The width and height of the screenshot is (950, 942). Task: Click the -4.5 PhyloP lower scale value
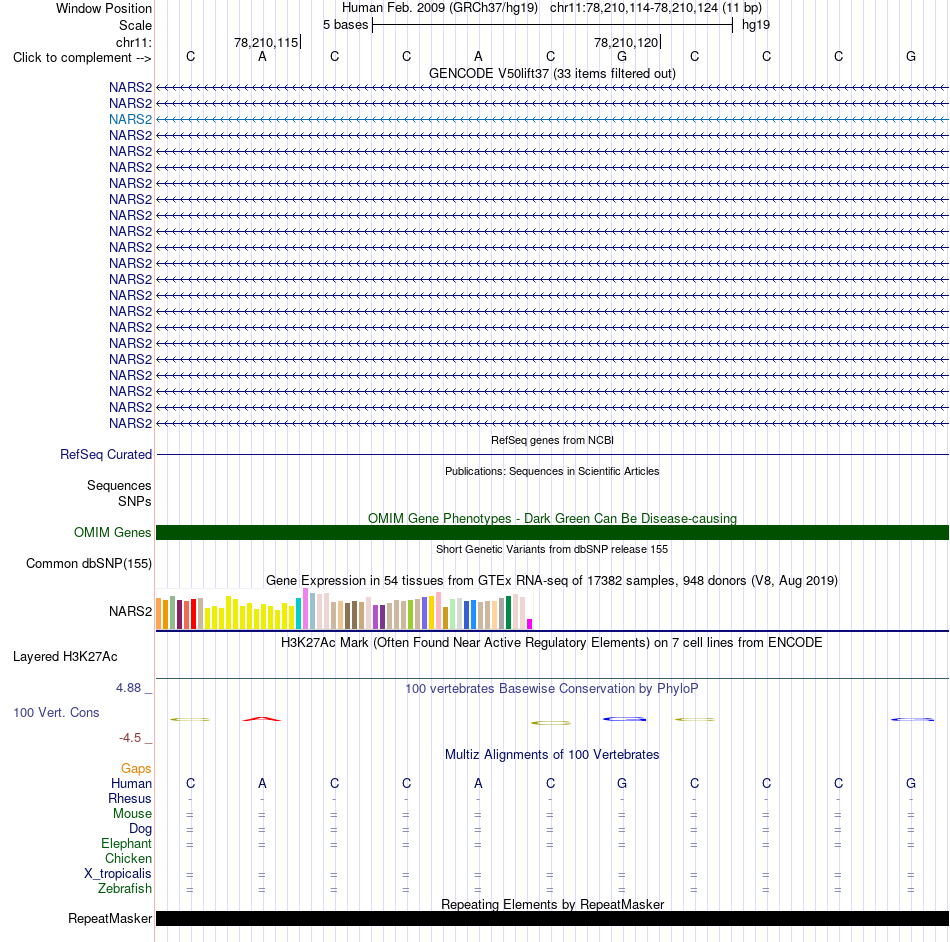click(x=130, y=738)
